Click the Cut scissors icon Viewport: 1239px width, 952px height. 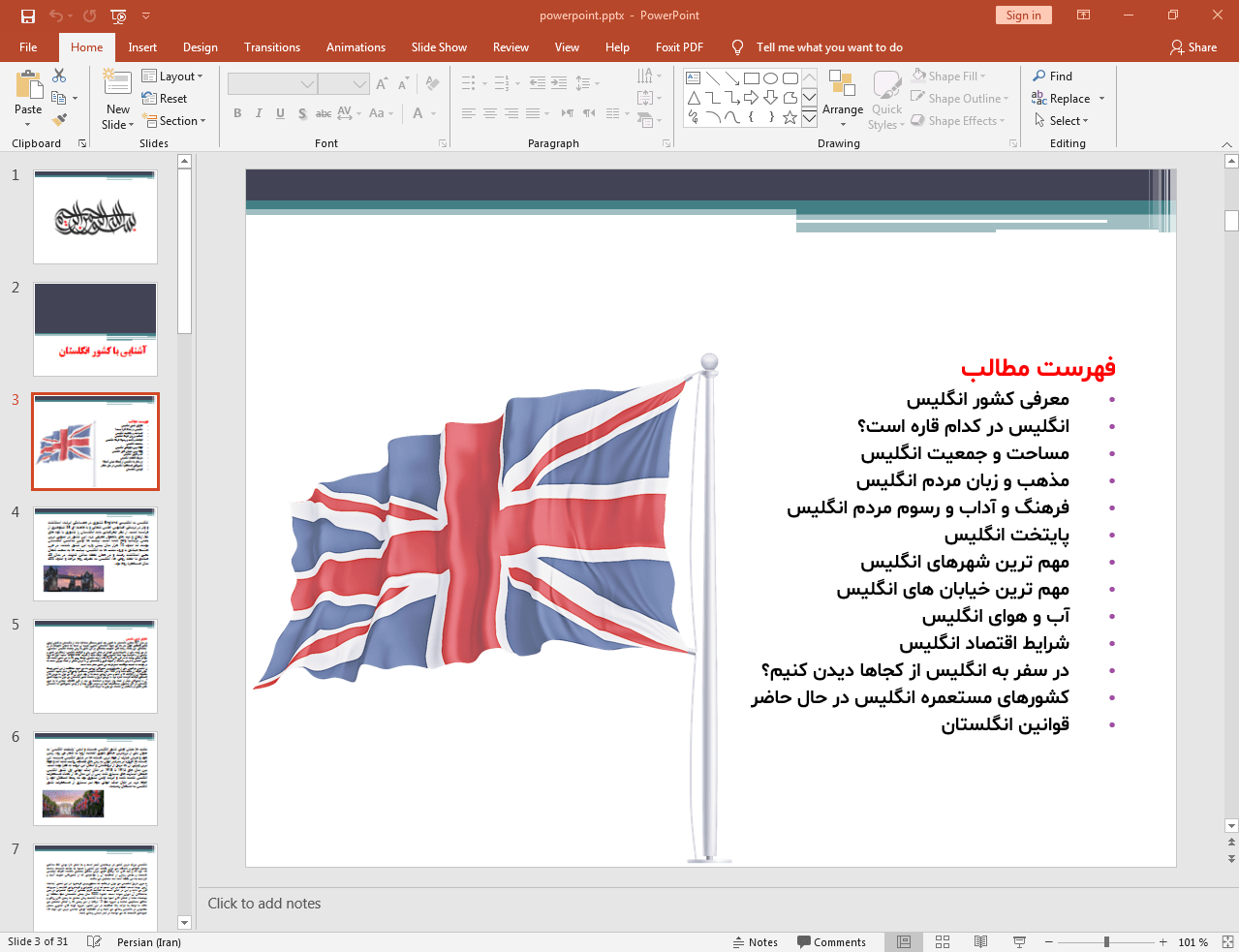[x=59, y=76]
